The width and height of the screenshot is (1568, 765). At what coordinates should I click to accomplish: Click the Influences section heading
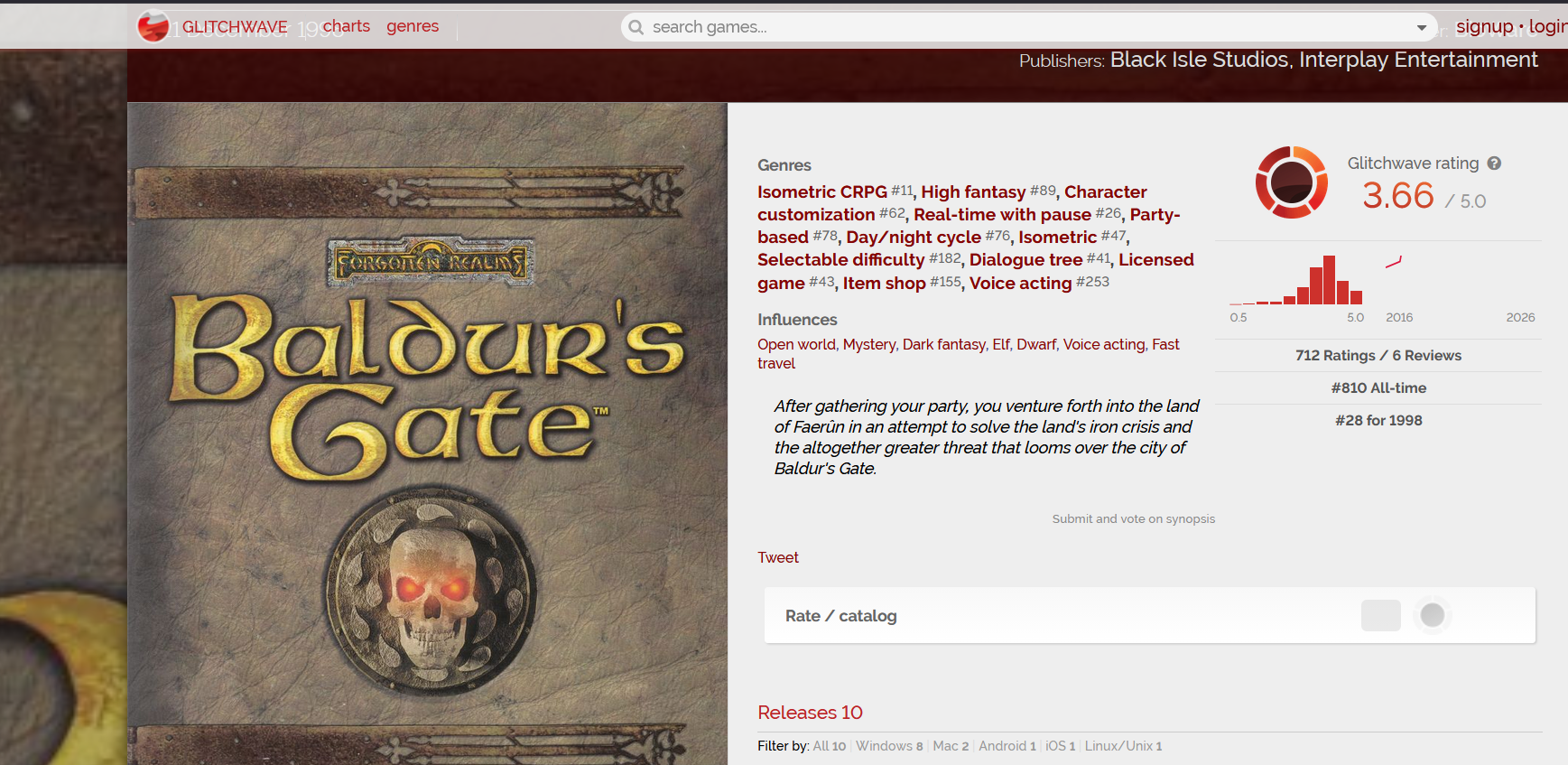(797, 320)
